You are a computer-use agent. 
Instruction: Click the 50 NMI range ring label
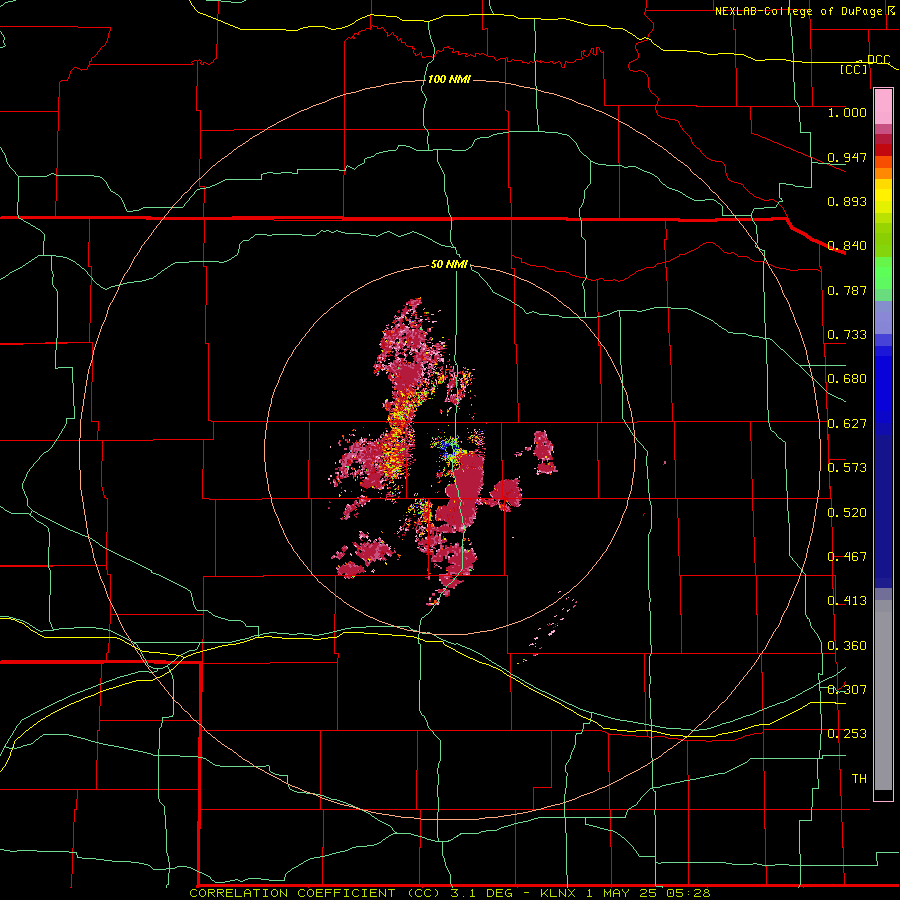point(449,264)
